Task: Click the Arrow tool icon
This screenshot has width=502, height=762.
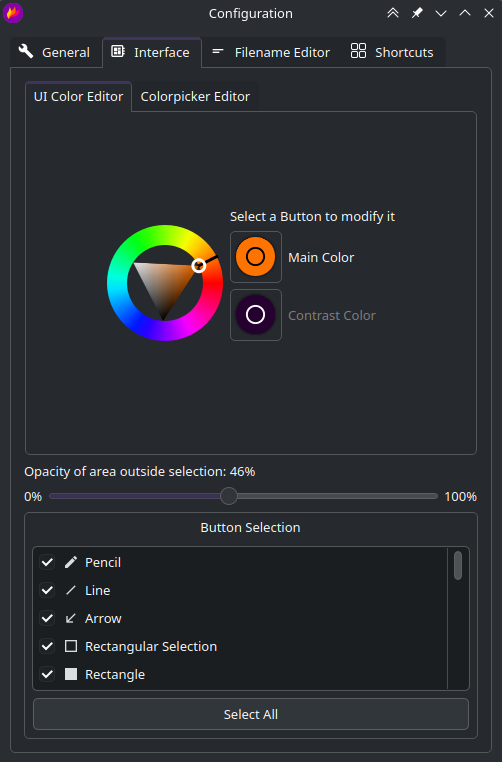Action: tap(71, 619)
